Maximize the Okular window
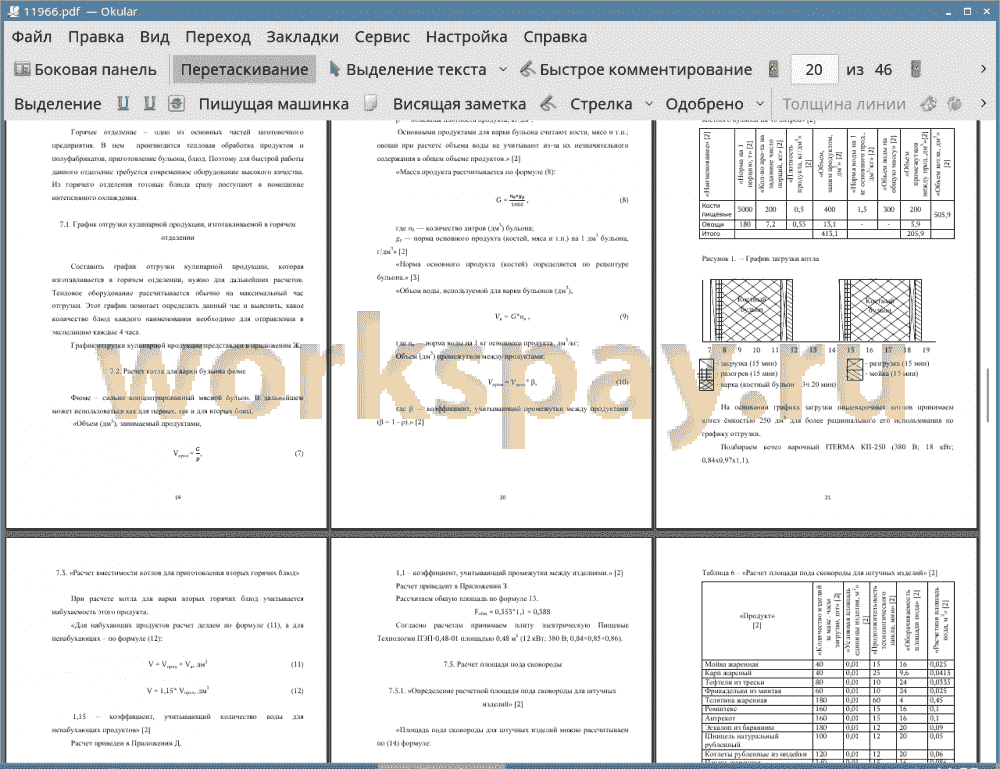The height and width of the screenshot is (769, 1000). (967, 11)
